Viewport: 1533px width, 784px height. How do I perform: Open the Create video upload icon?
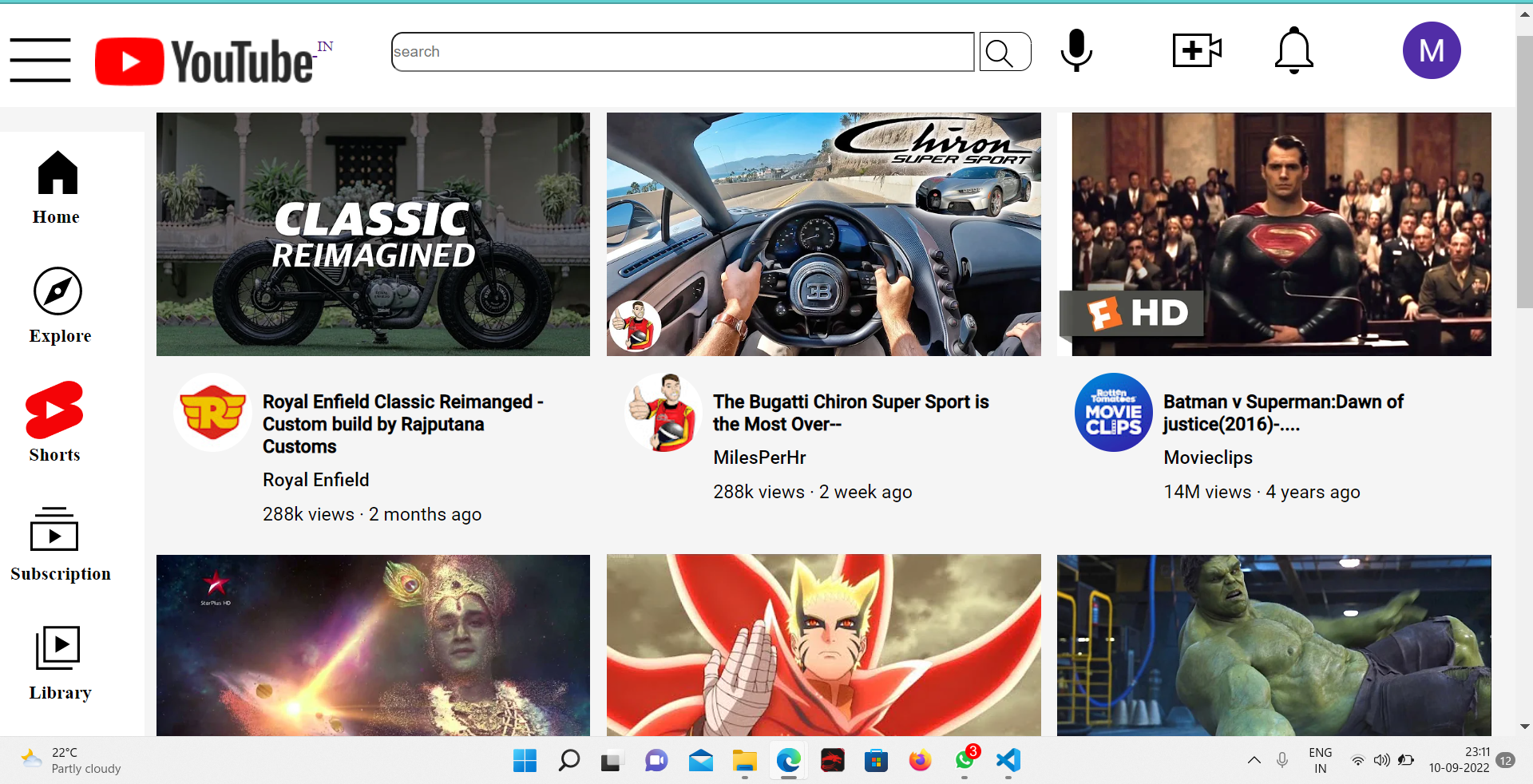tap(1194, 50)
